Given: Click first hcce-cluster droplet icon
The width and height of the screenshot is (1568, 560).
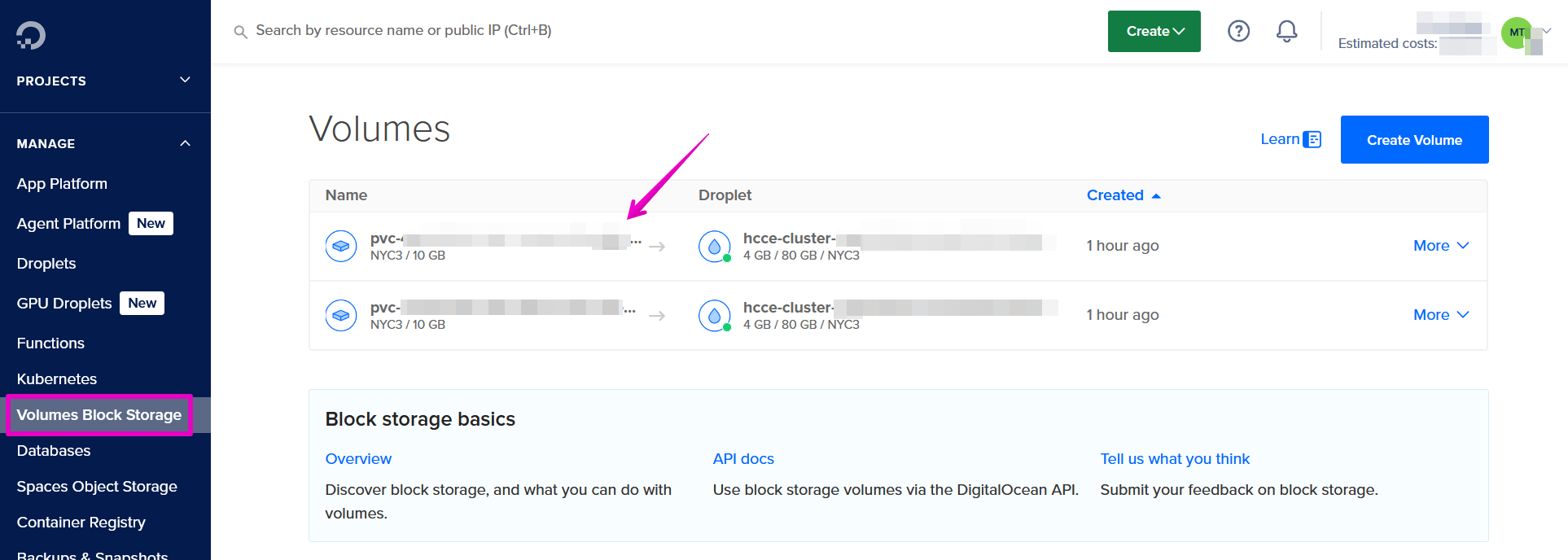Looking at the screenshot, I should [x=714, y=246].
